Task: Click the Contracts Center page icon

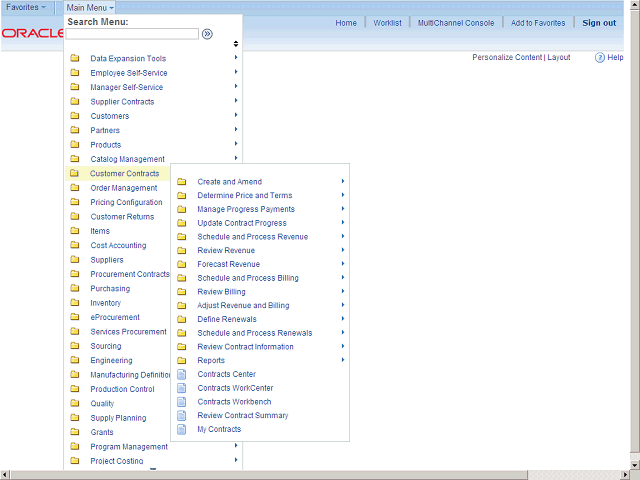Action: [182, 375]
